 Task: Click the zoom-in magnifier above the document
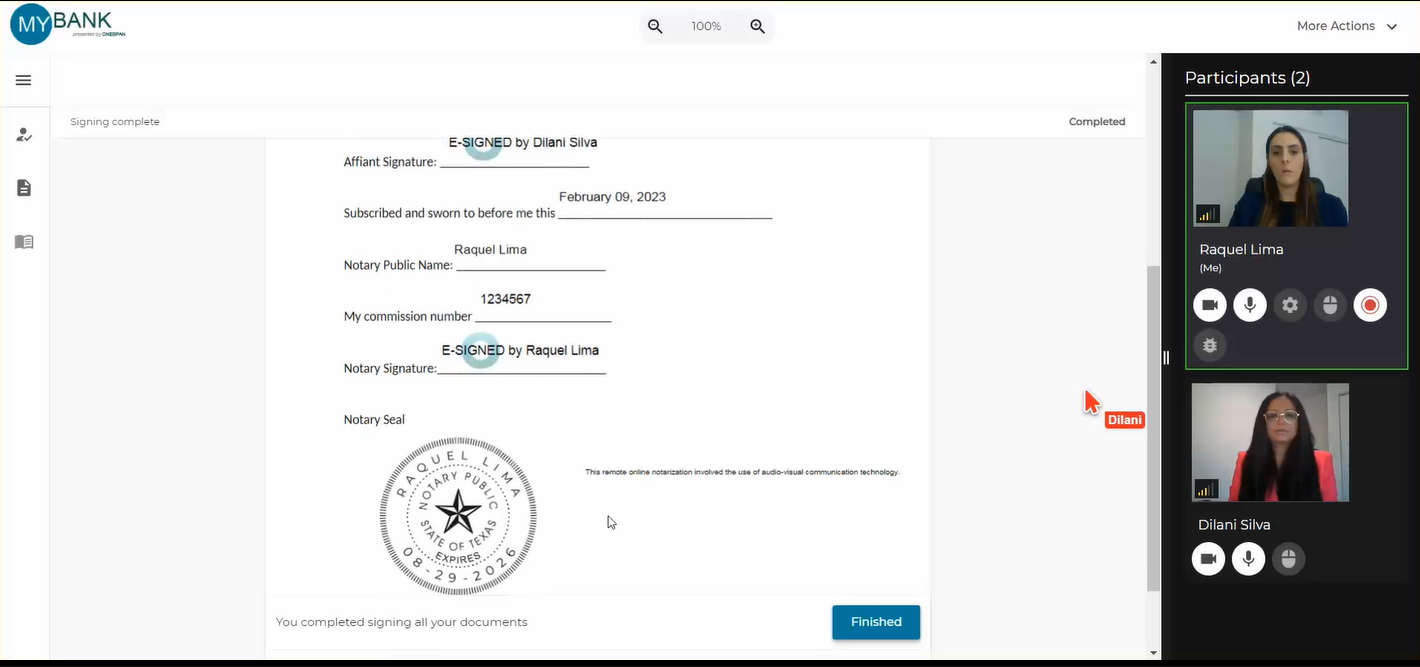(757, 26)
